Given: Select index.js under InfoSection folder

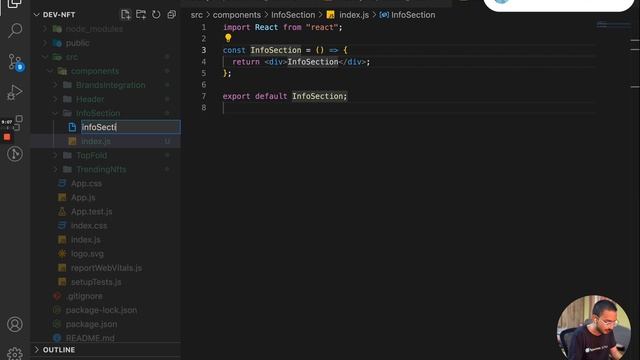Looking at the screenshot, I should 96,141.
